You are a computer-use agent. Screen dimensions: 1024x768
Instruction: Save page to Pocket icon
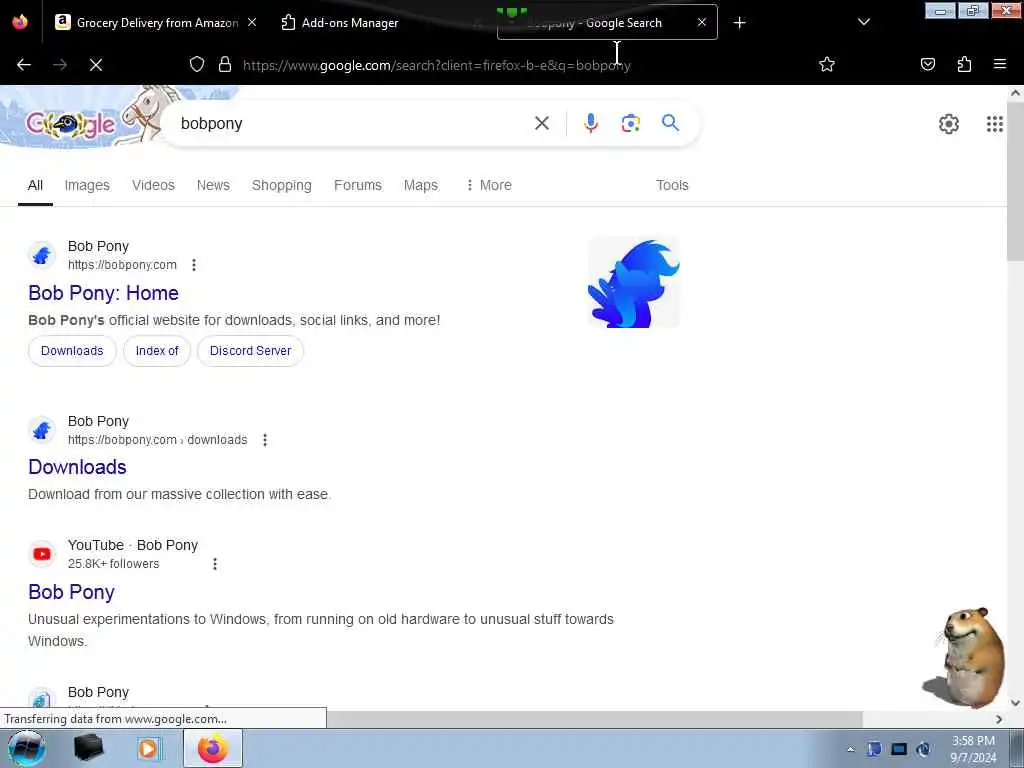pyautogui.click(x=927, y=64)
